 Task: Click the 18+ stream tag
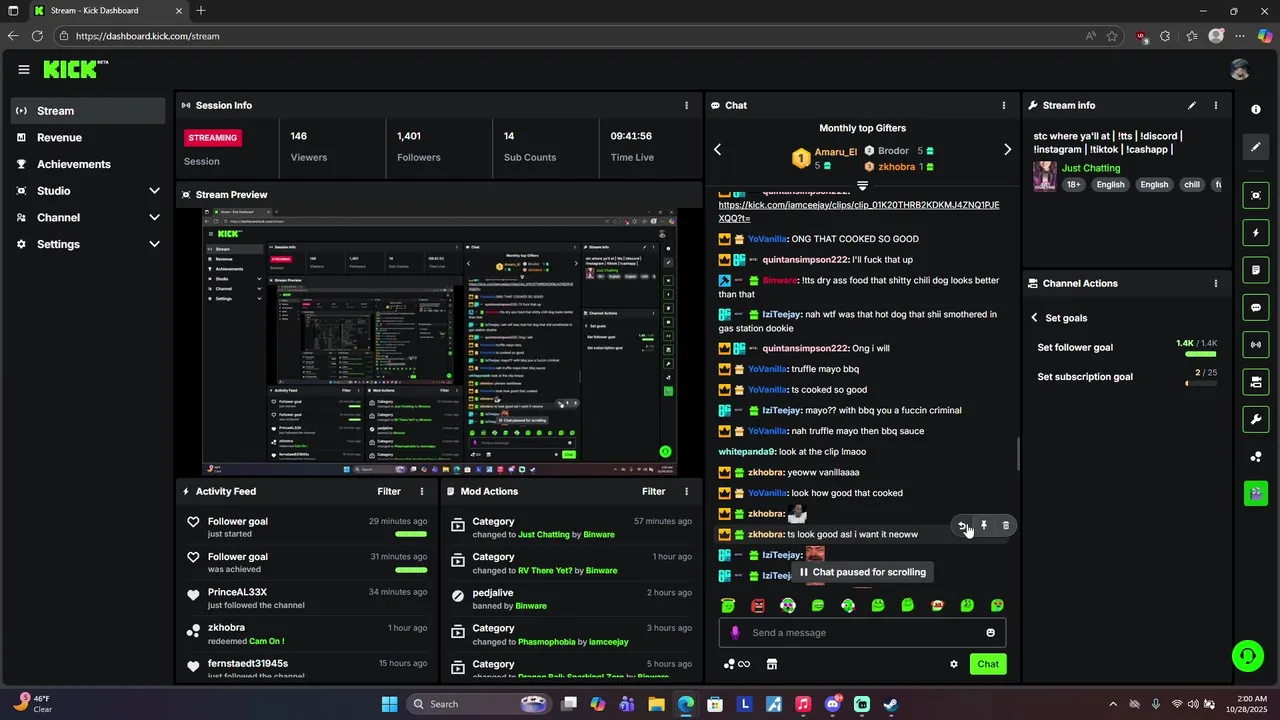point(1073,185)
